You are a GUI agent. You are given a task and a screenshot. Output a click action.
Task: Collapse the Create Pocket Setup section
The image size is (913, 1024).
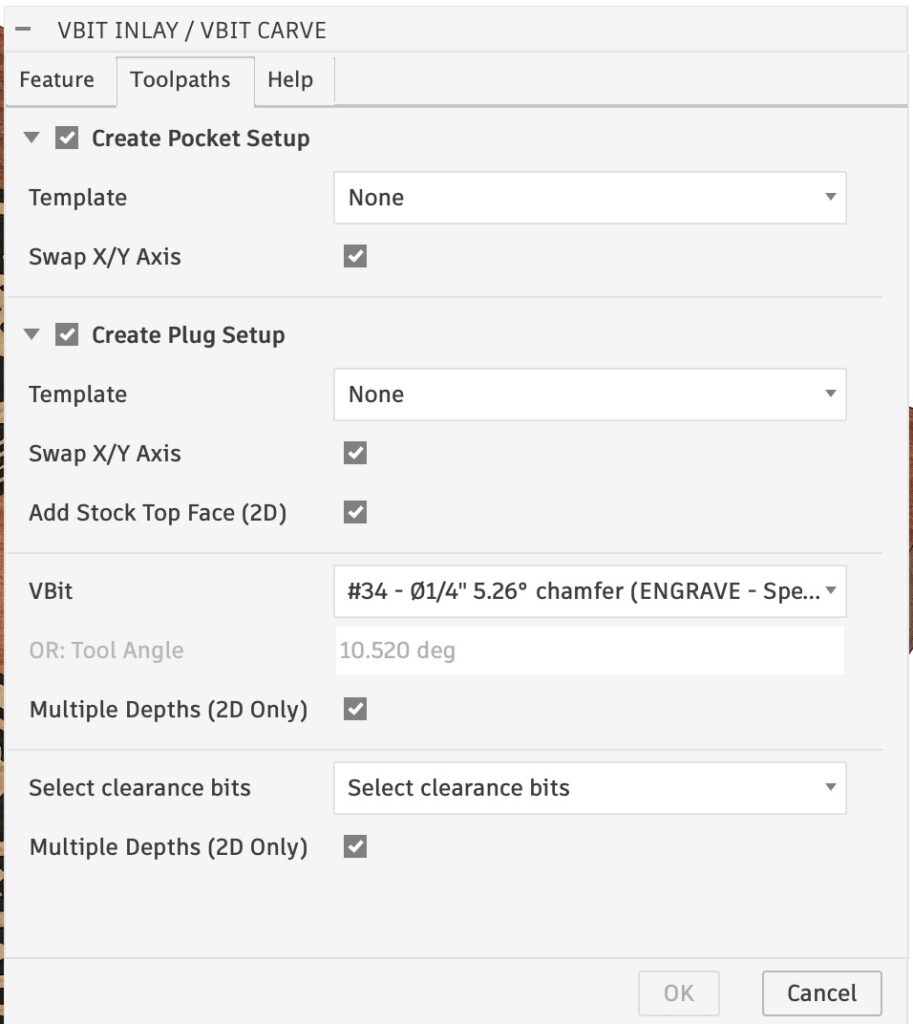tap(31, 138)
